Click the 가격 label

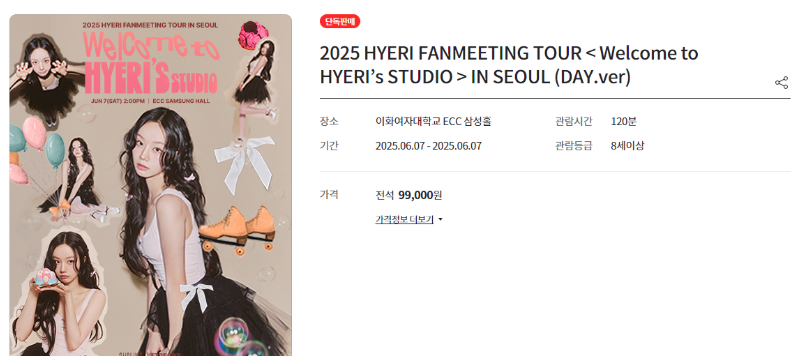pos(329,195)
